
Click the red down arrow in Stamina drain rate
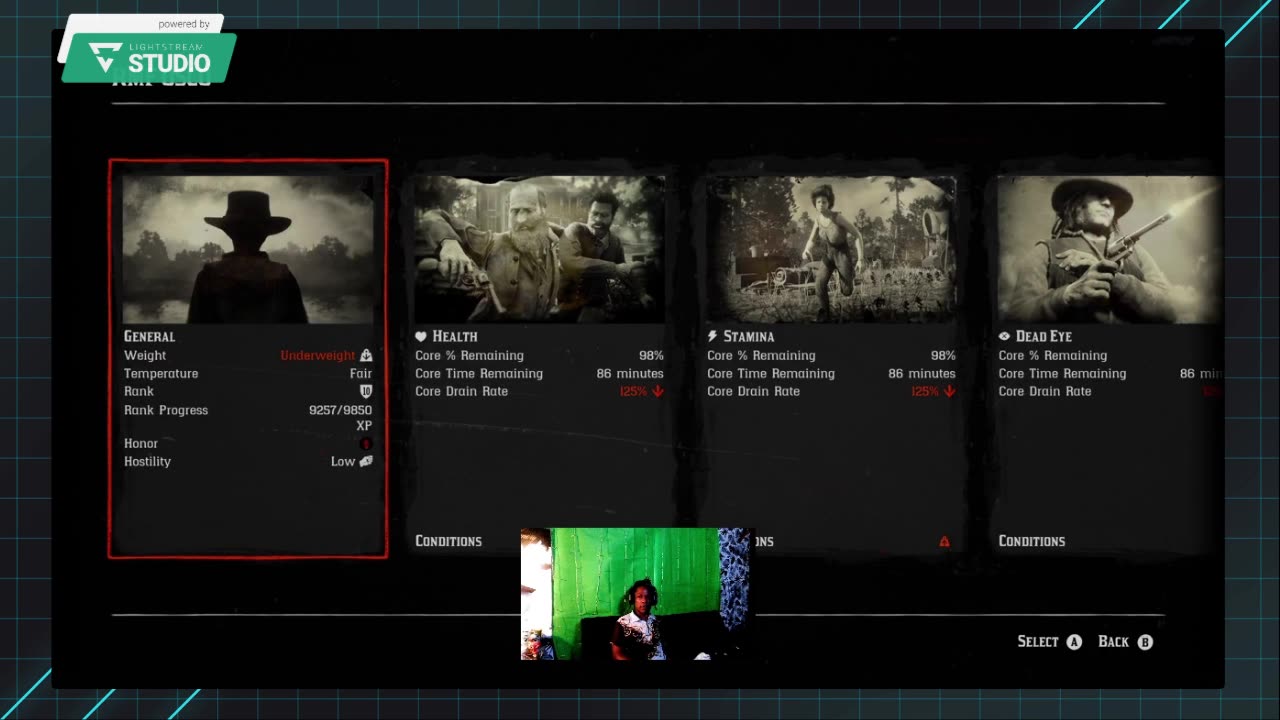point(949,391)
